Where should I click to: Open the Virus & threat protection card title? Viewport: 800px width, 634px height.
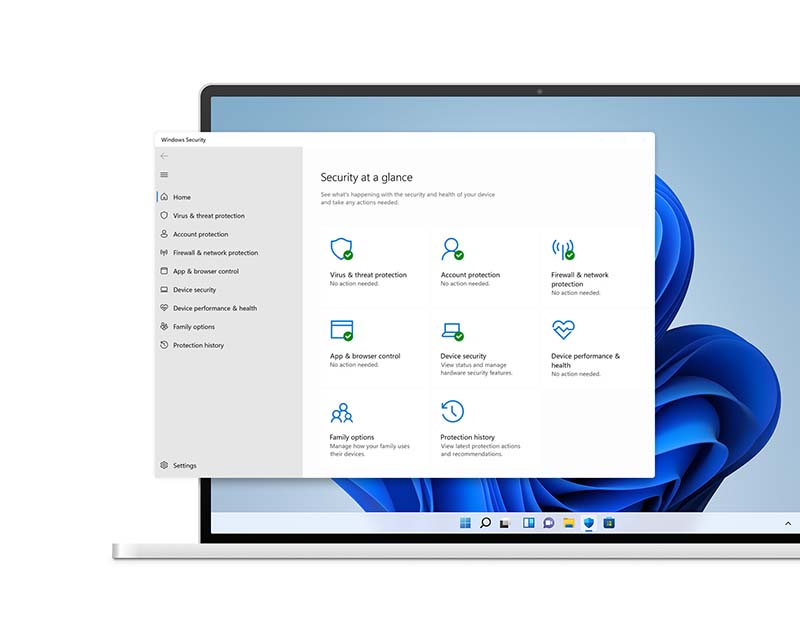368,275
